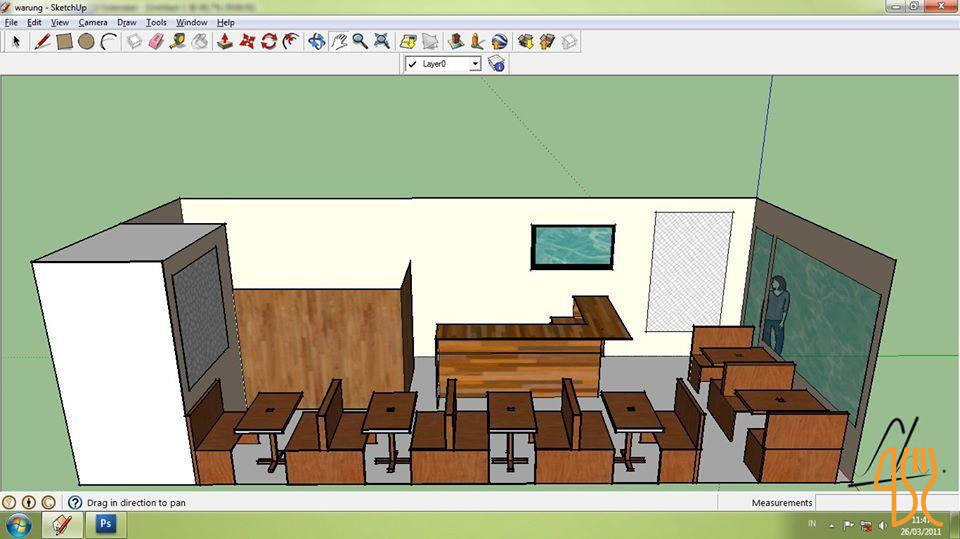Switch to Photoshop in the taskbar

[x=107, y=524]
